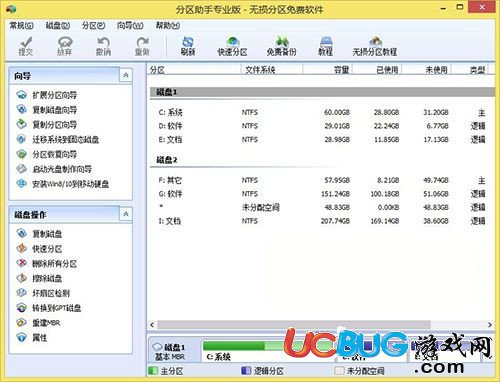The width and height of the screenshot is (500, 382).
Task: Select the C: 系统 partition row
Action: coord(322,112)
